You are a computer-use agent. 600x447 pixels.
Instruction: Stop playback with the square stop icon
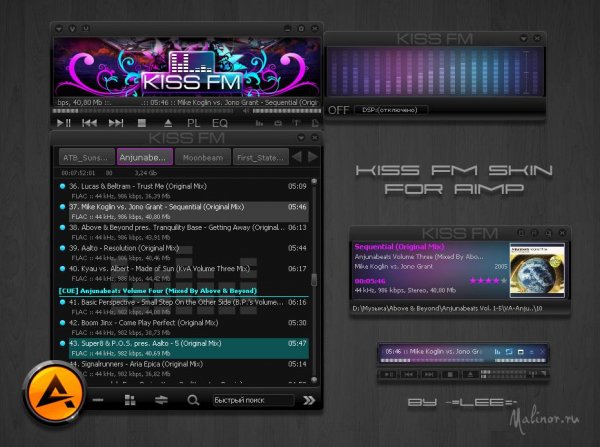(142, 123)
